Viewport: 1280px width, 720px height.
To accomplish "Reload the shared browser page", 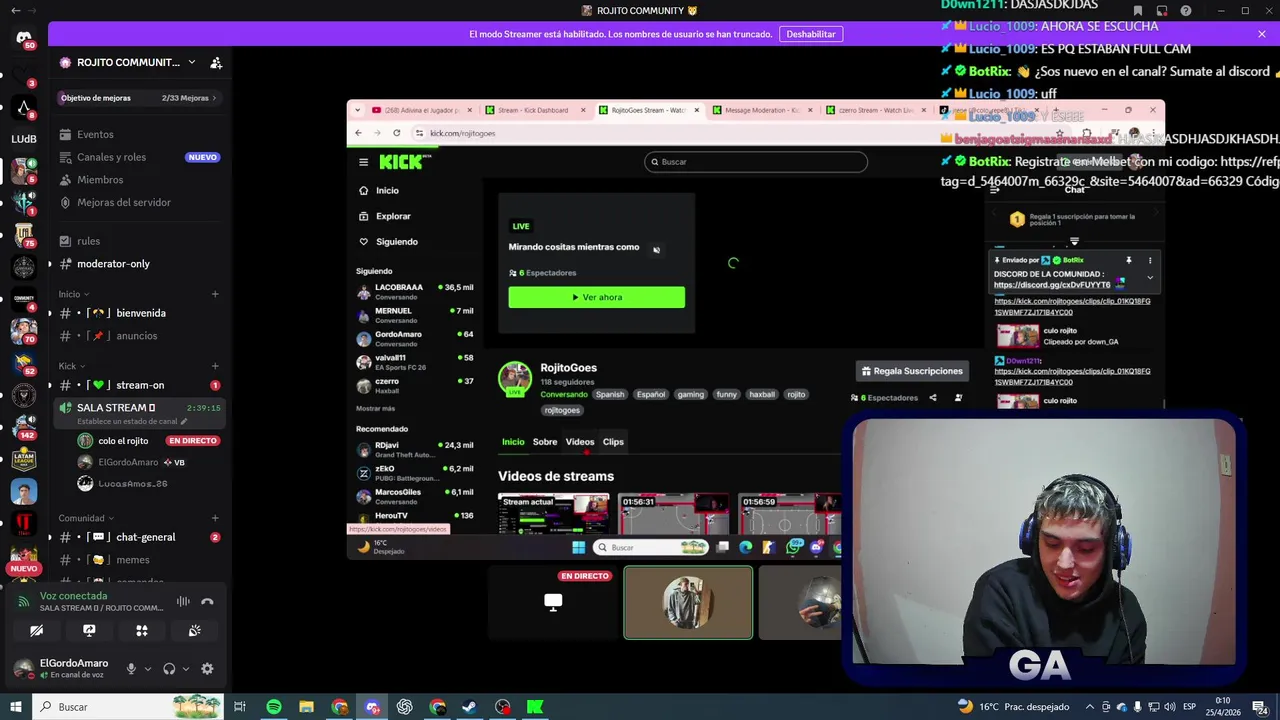I will point(396,133).
